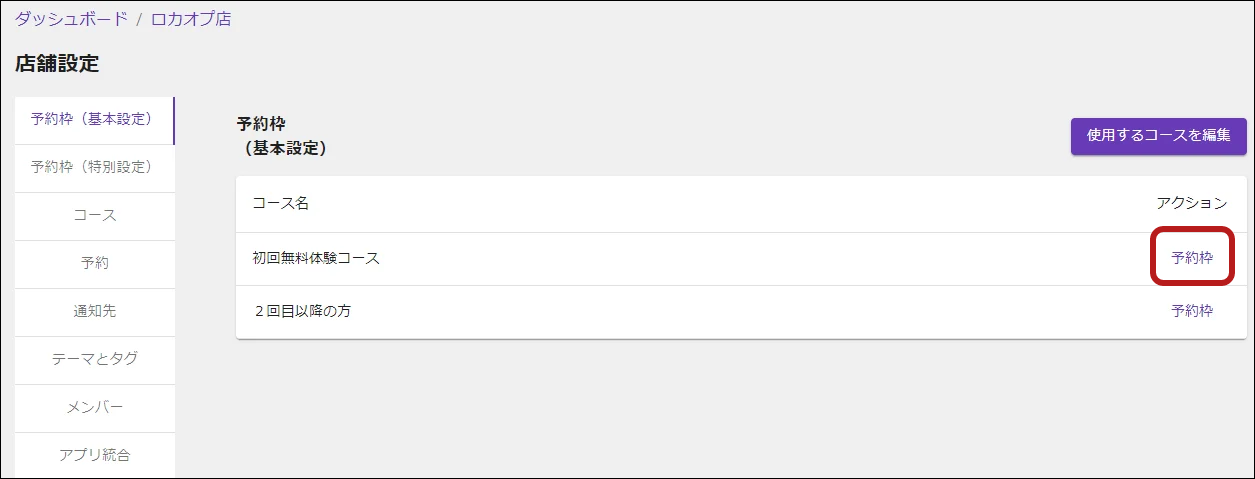Open the ダッシュボード breadcrumb link
1255x479 pixels.
(x=71, y=18)
